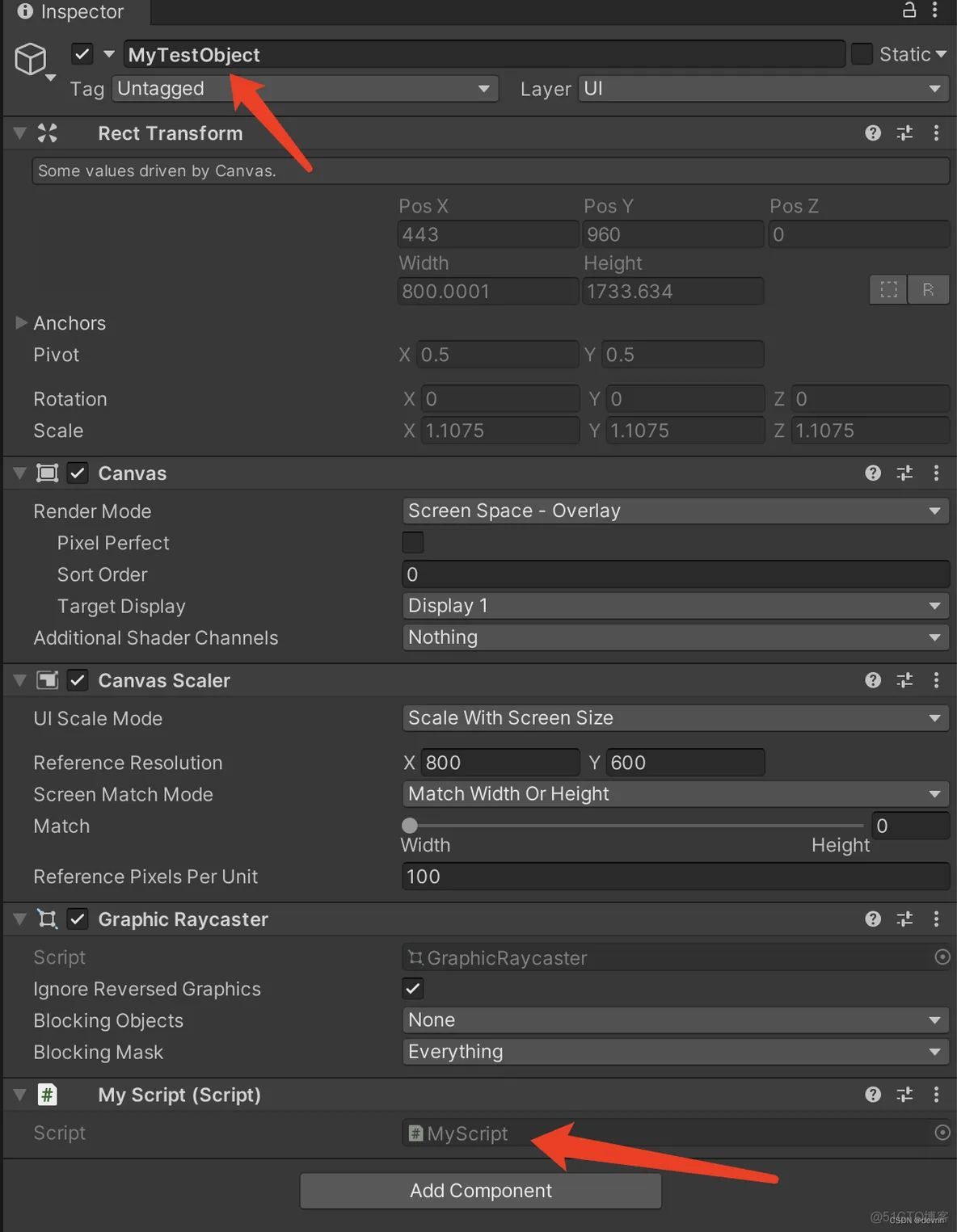
Task: Enable the Pixel Perfect checkbox
Action: [x=412, y=542]
